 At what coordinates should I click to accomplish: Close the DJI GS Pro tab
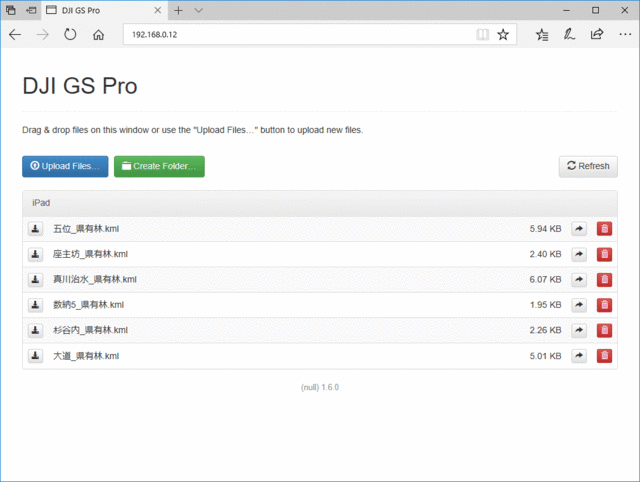pos(158,11)
